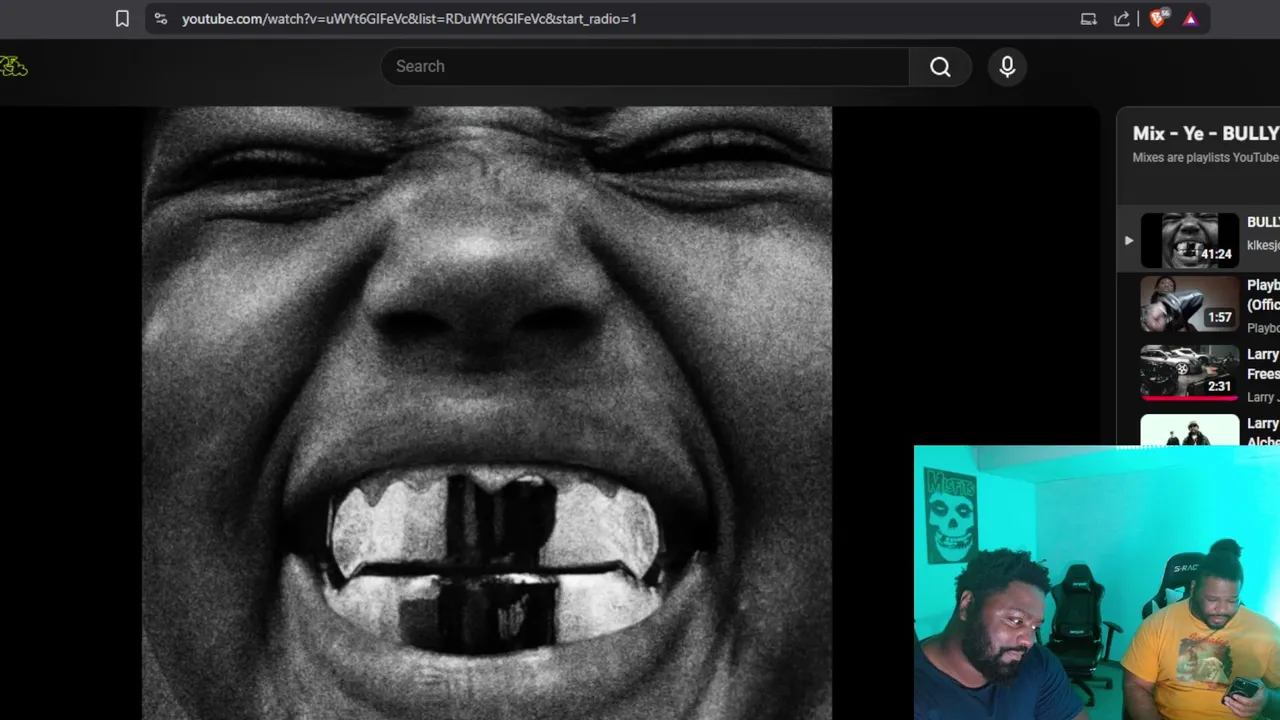
Task: Open the Larry Freestyle thumbnail showing 2:31
Action: click(1190, 372)
